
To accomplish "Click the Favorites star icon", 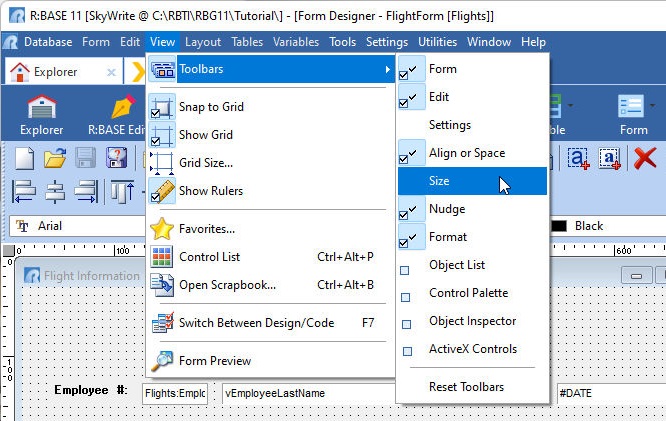I will point(162,229).
